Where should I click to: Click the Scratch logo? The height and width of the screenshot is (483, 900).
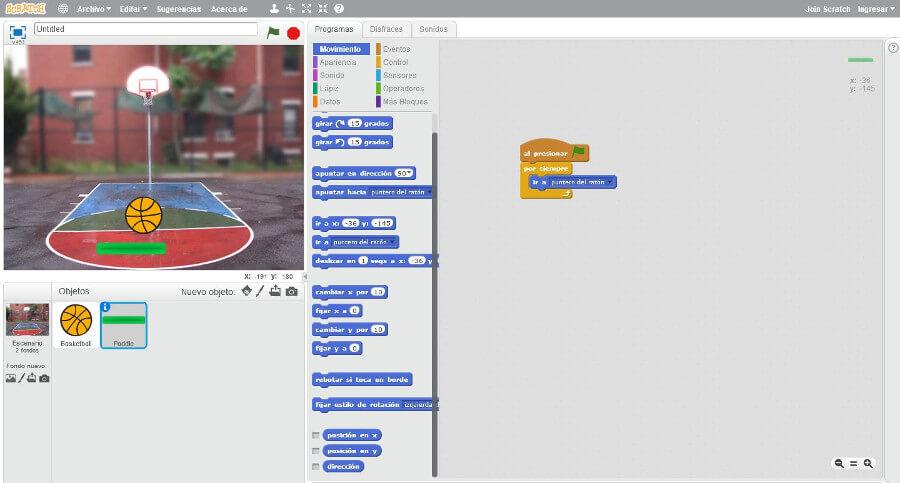[25, 9]
